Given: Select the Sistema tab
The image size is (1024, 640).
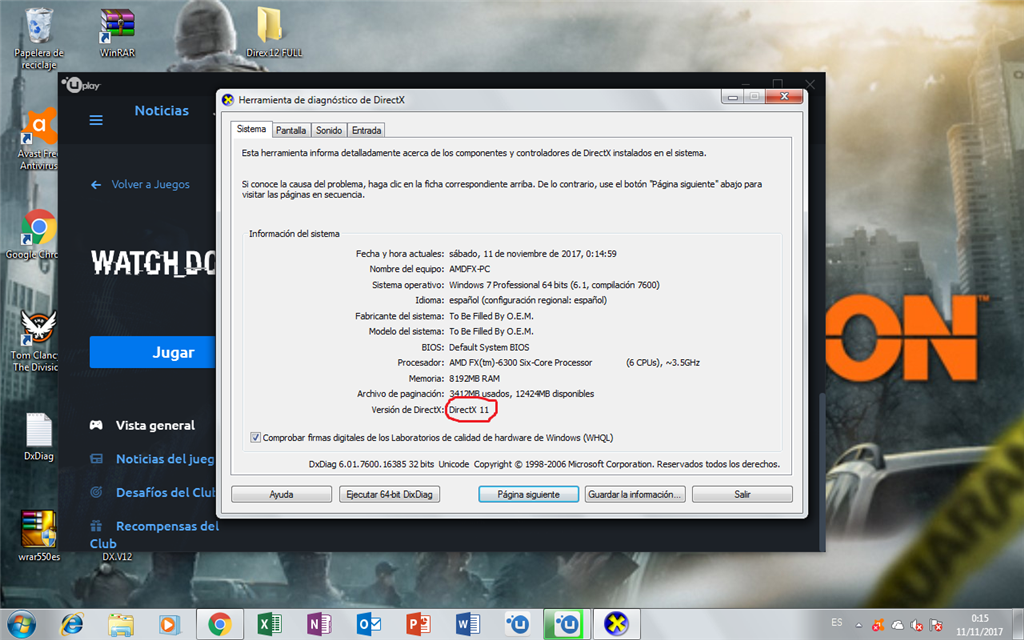Looking at the screenshot, I should (251, 129).
